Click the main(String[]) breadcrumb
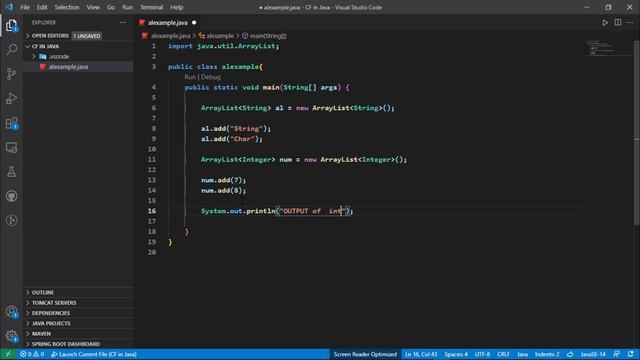Screen dimensions: 640x360 point(268,36)
